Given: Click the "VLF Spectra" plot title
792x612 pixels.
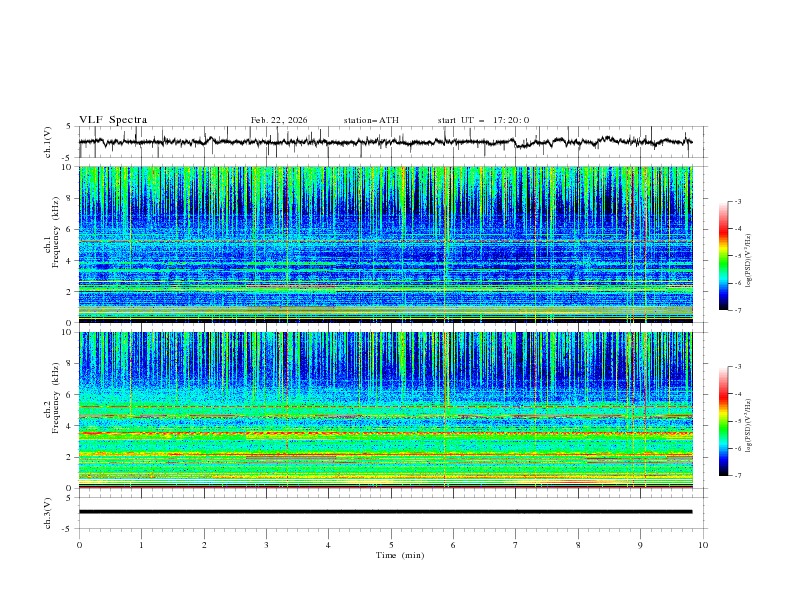Looking at the screenshot, I should (113, 120).
